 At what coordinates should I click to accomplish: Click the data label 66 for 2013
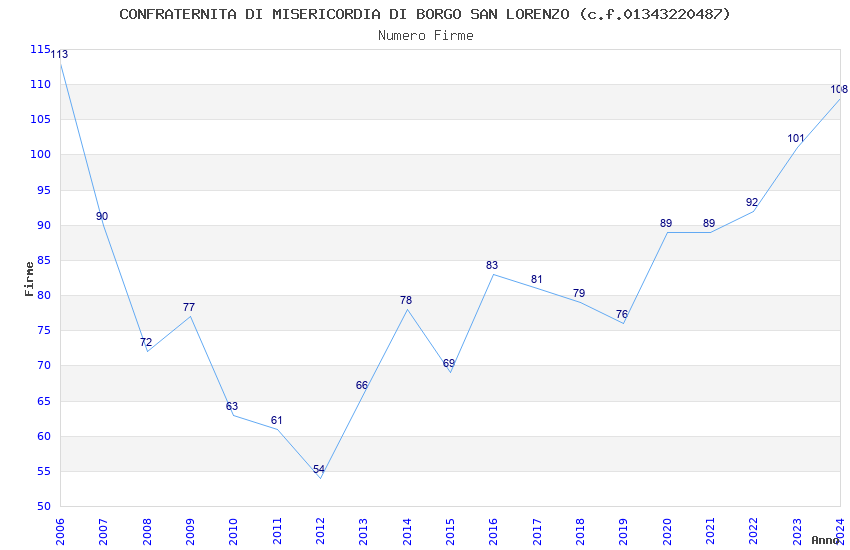(x=362, y=385)
